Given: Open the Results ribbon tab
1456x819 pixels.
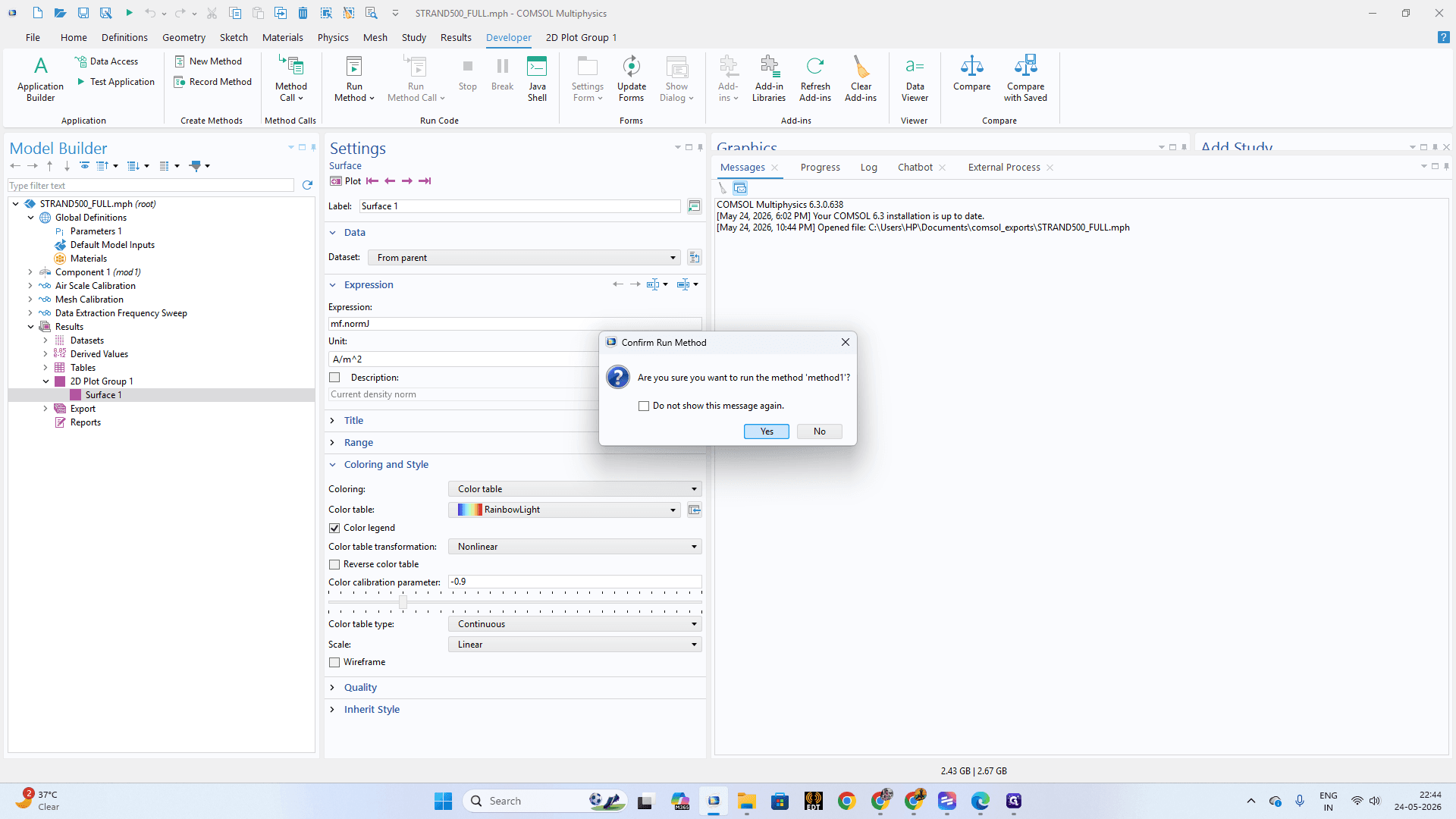Looking at the screenshot, I should [x=456, y=37].
